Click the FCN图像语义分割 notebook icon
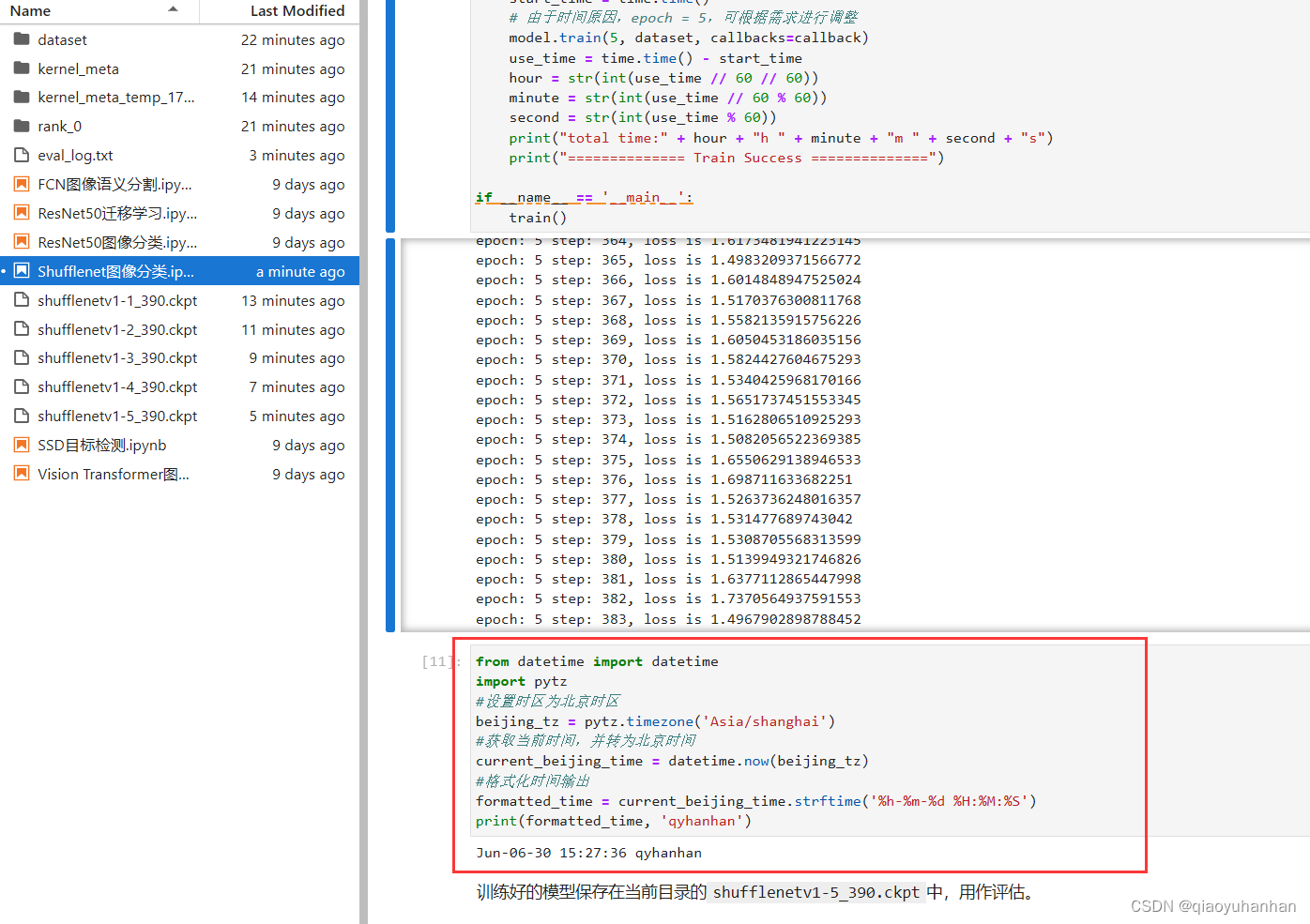1310x924 pixels. click(x=22, y=184)
